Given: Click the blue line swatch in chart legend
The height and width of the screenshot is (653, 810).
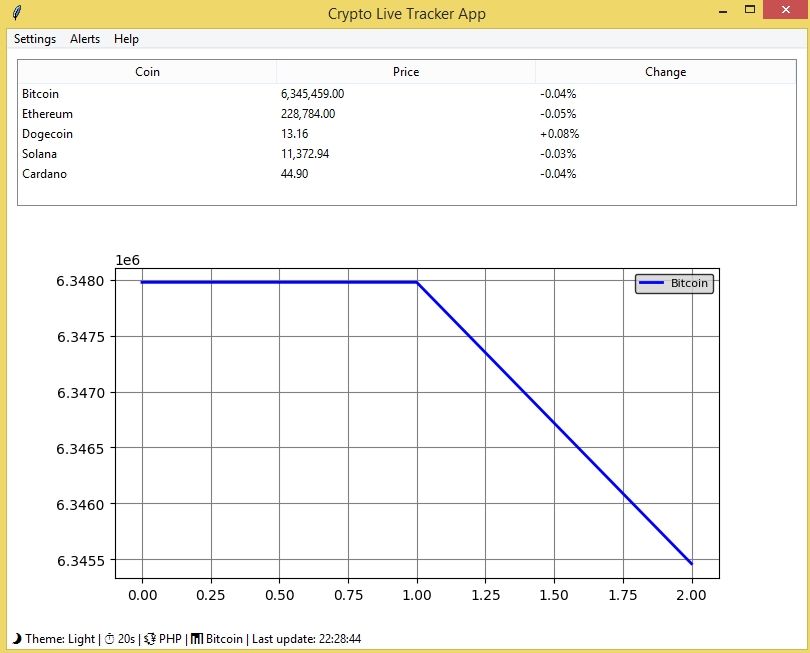Looking at the screenshot, I should click(x=651, y=283).
